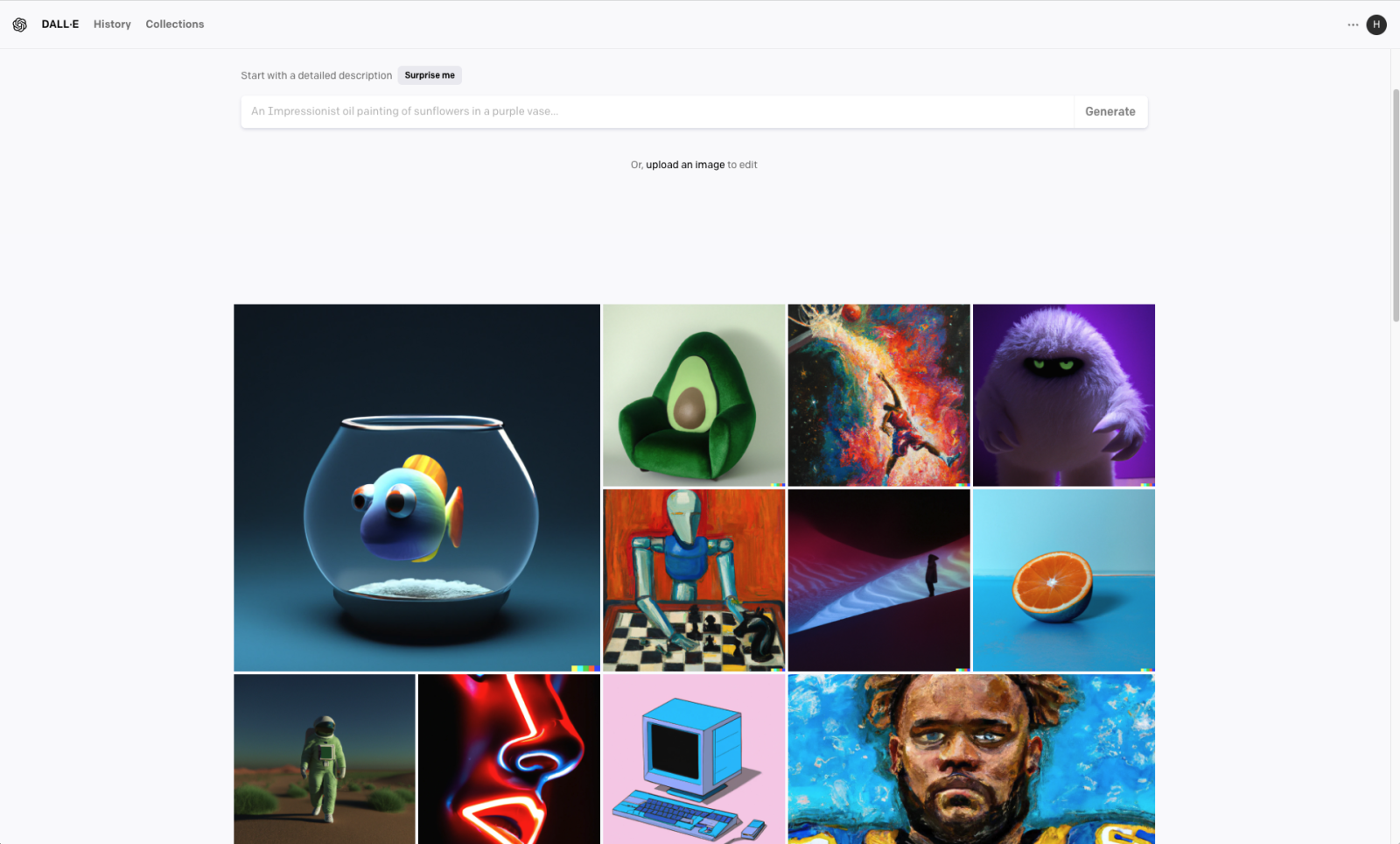The width and height of the screenshot is (1400, 844).
Task: Click the OpenAI logo icon
Action: 19,25
